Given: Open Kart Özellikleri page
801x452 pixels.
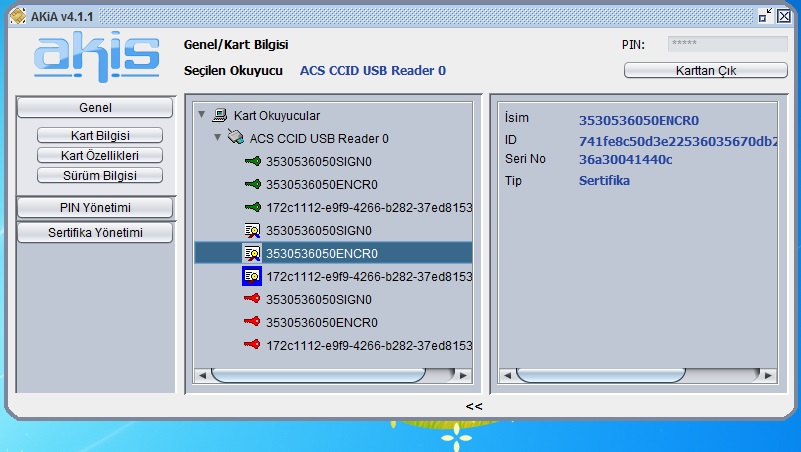Looking at the screenshot, I should (99, 155).
